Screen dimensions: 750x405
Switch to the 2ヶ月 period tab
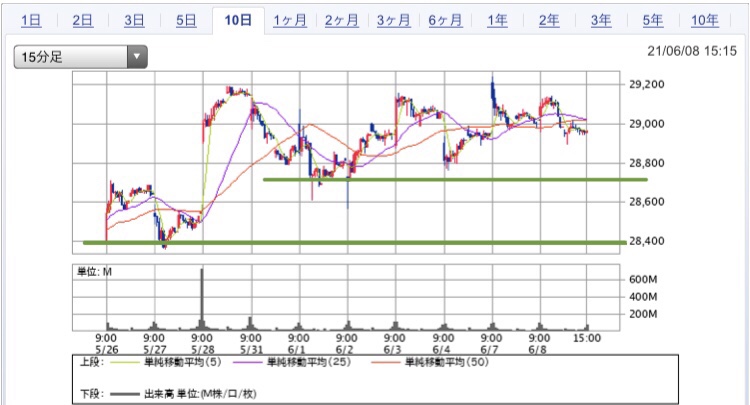[x=342, y=20]
